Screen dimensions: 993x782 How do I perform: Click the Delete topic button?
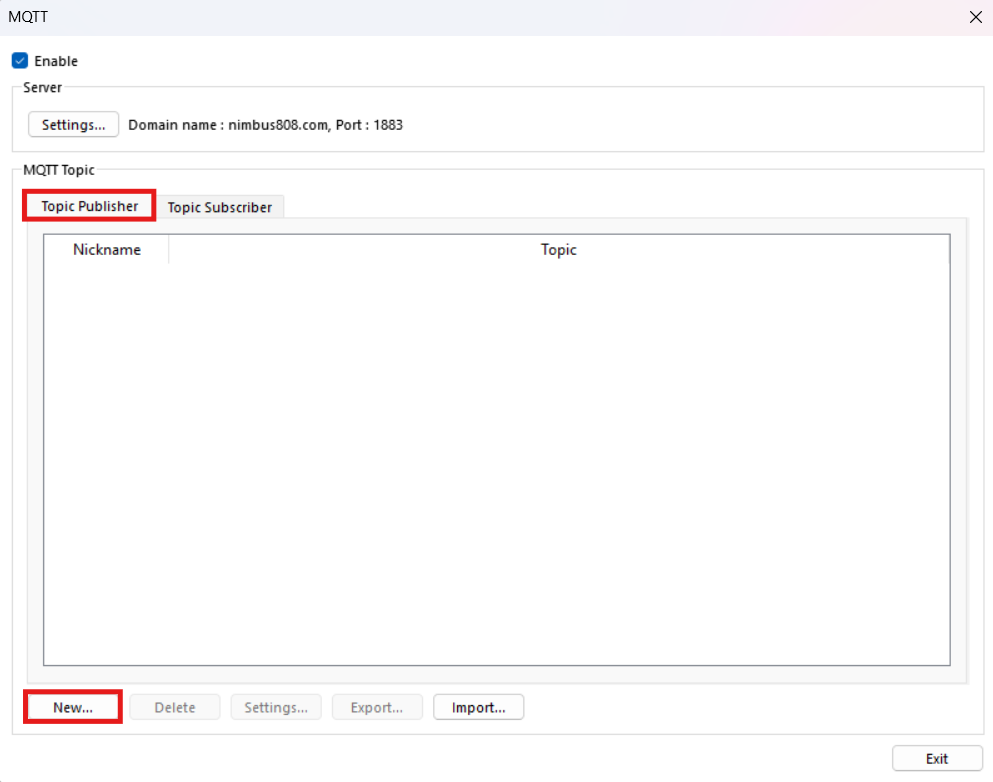(x=174, y=707)
